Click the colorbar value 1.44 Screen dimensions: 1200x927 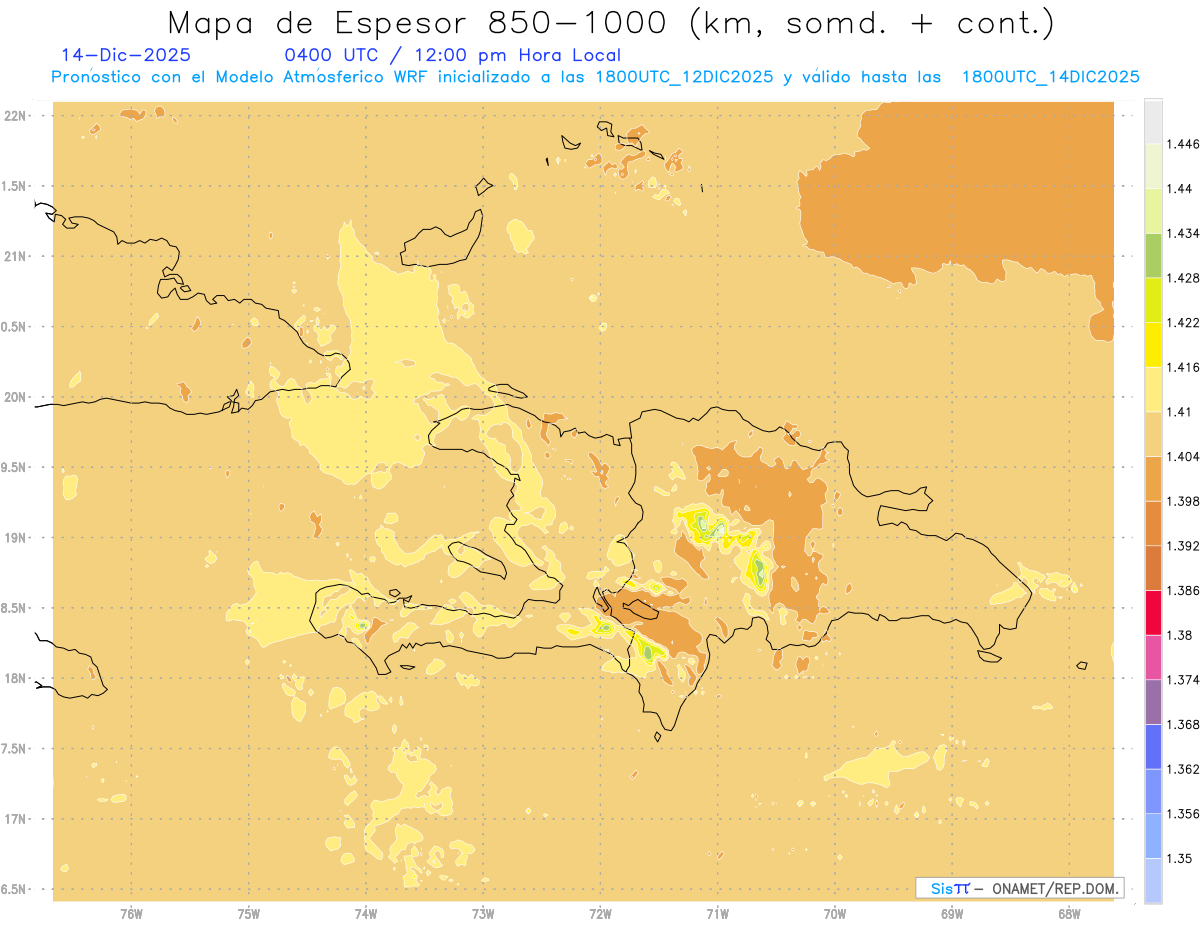point(1180,188)
